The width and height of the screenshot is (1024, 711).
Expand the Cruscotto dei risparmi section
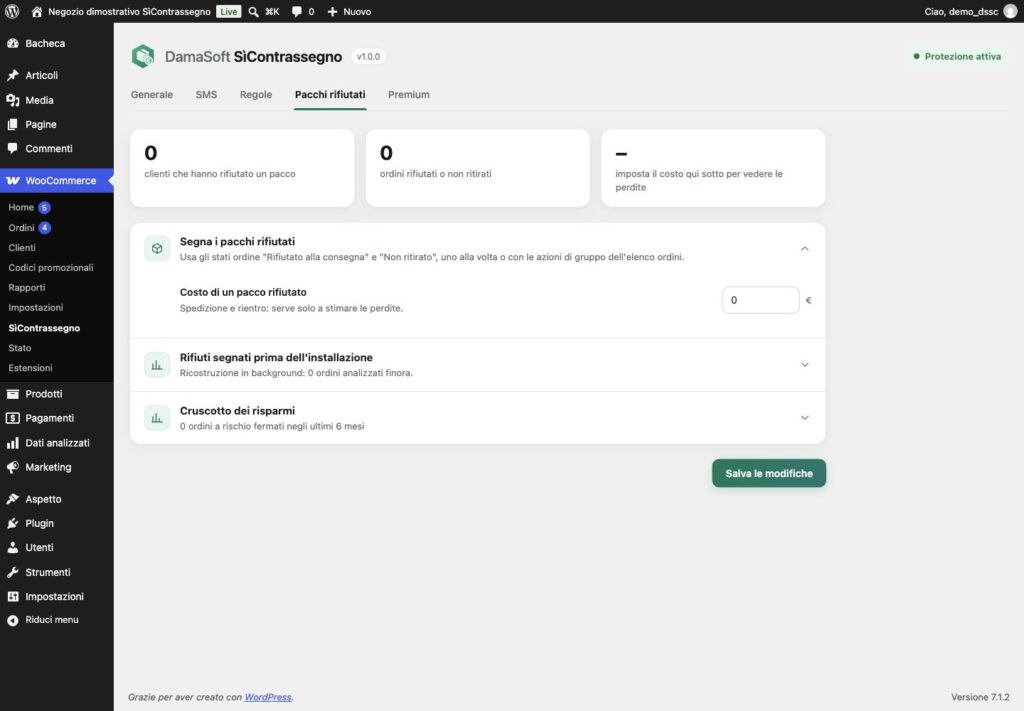pos(805,418)
